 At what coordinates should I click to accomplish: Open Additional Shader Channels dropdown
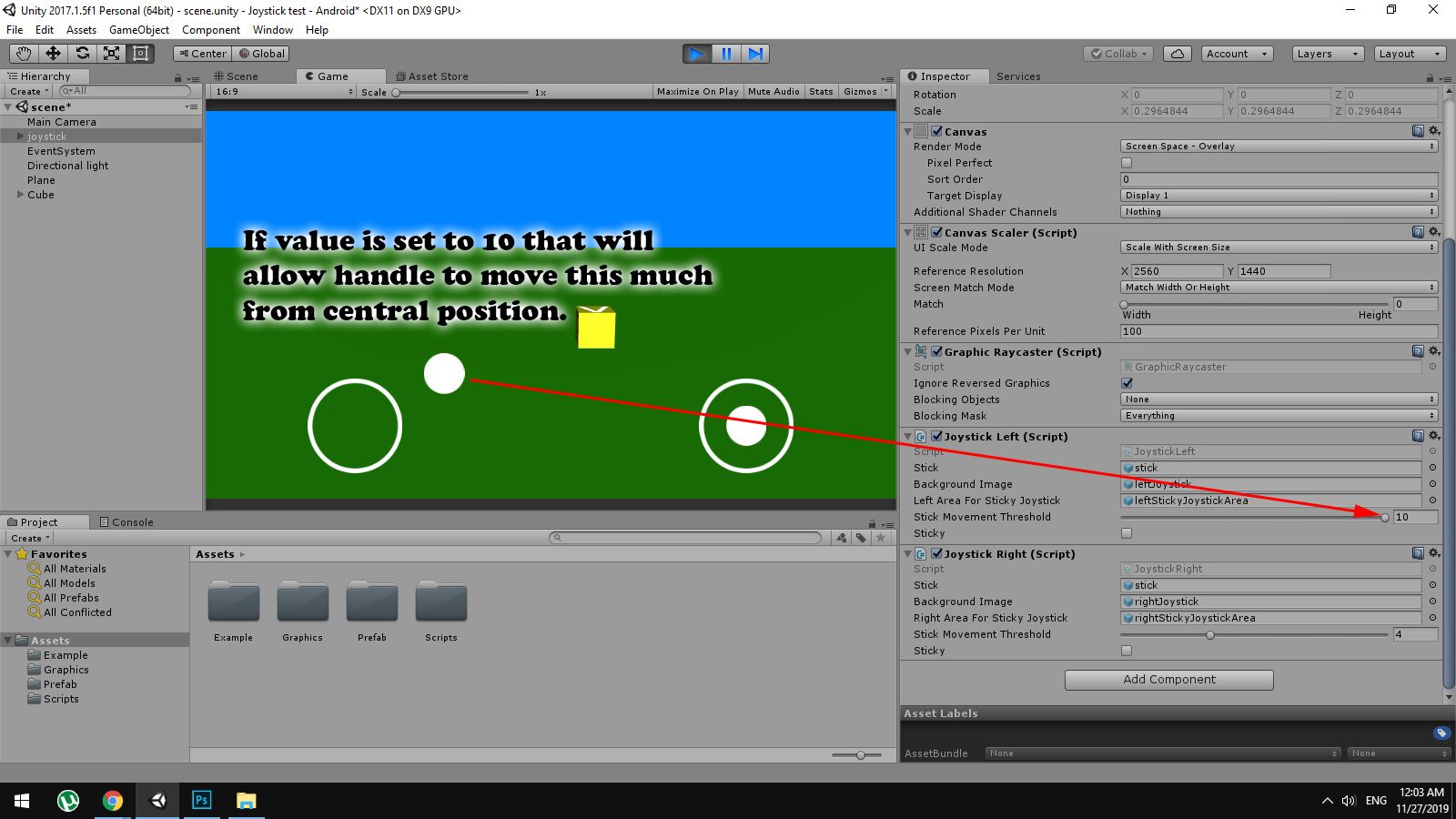coord(1279,211)
